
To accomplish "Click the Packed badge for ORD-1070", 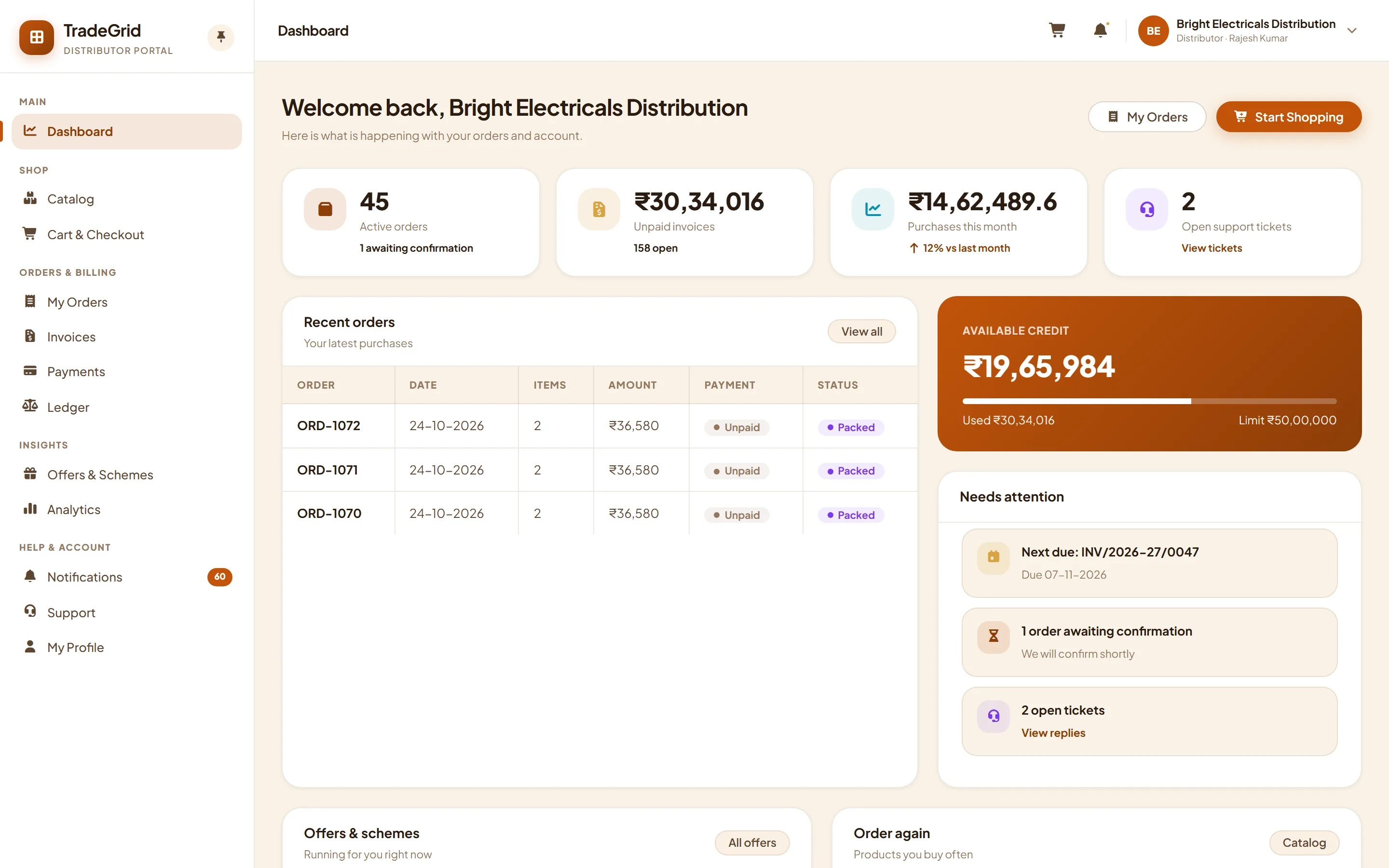I will tap(851, 515).
